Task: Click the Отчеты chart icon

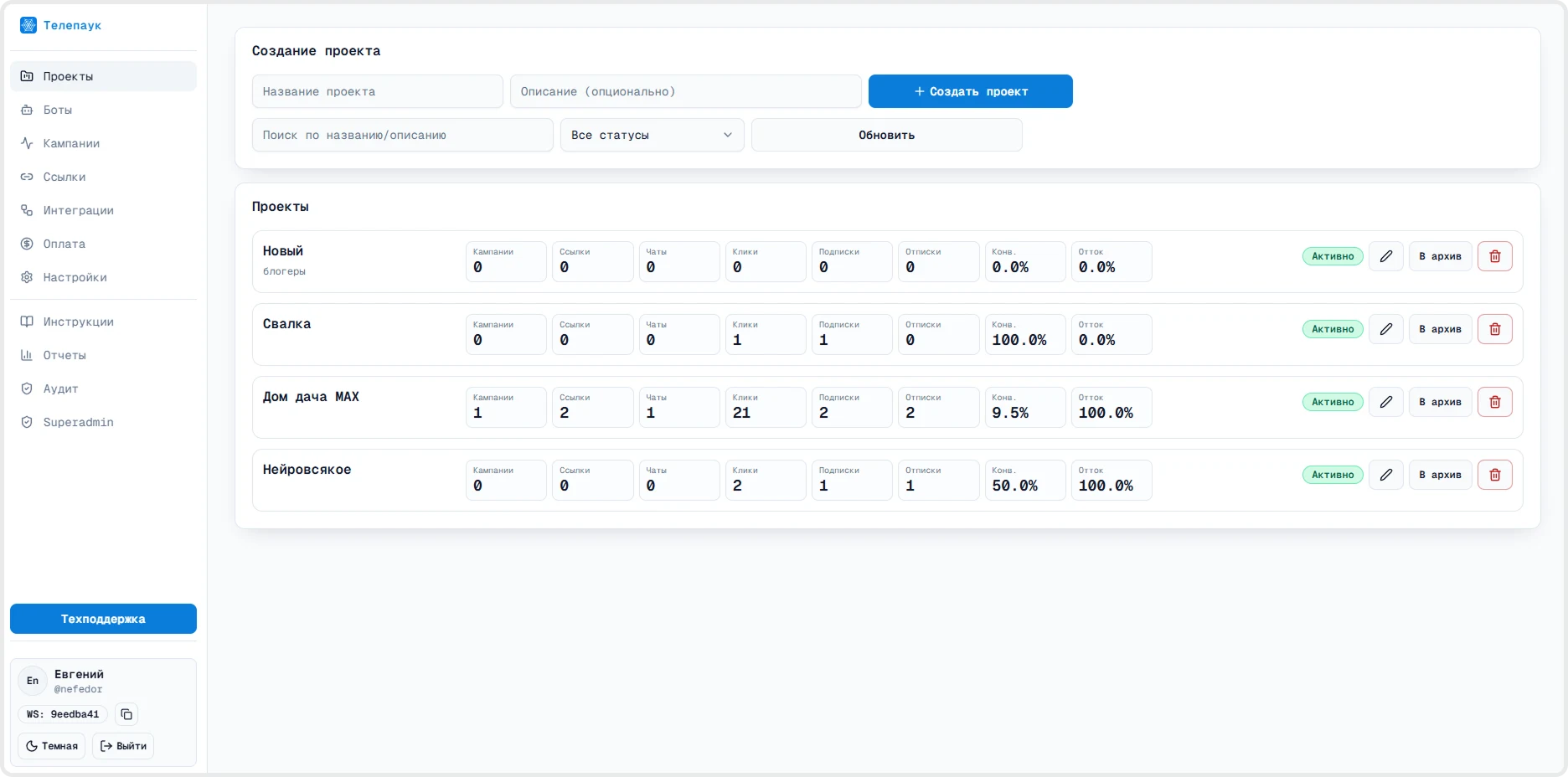Action: click(x=27, y=355)
